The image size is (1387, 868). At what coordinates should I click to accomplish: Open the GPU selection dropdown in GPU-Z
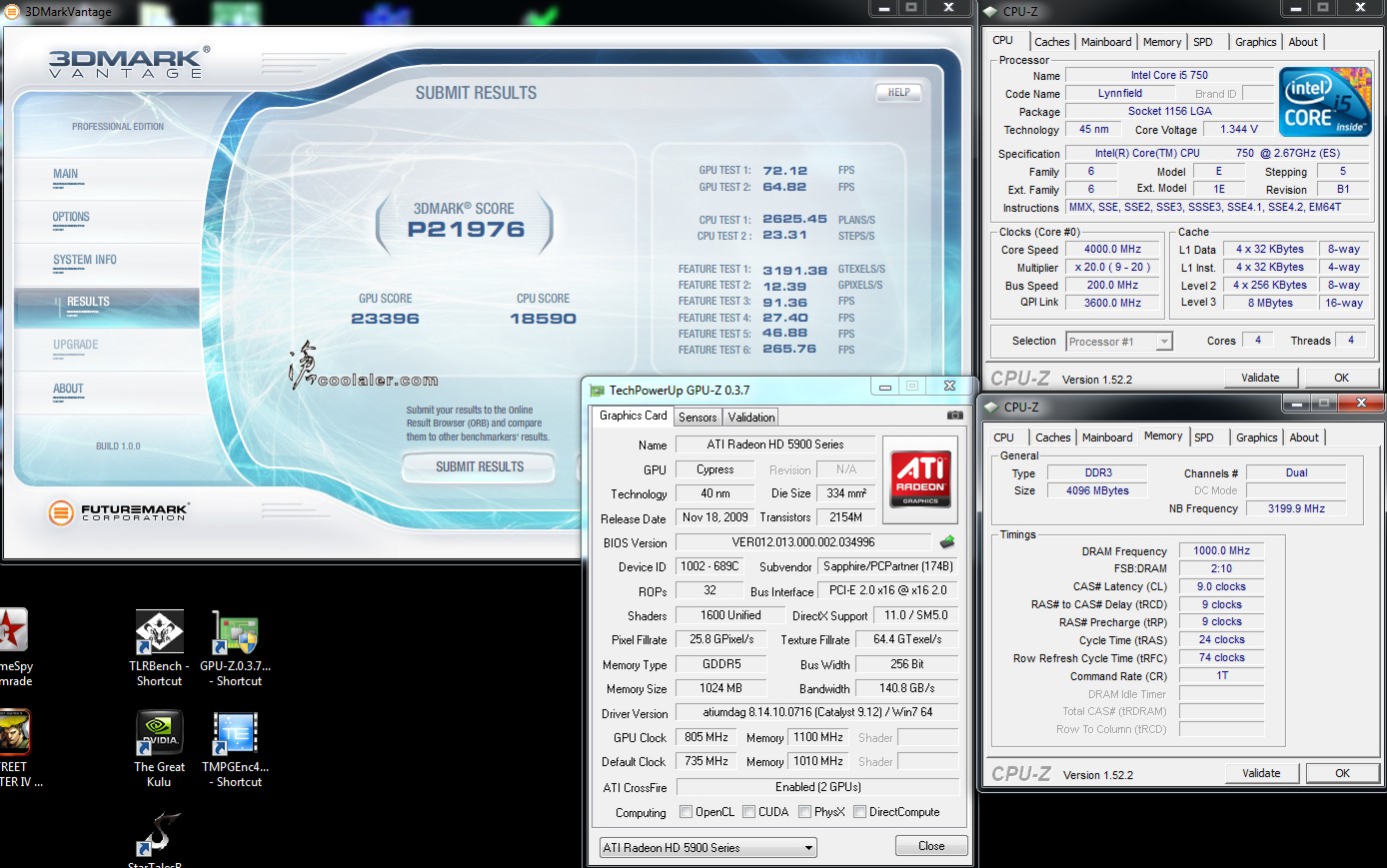tap(707, 847)
